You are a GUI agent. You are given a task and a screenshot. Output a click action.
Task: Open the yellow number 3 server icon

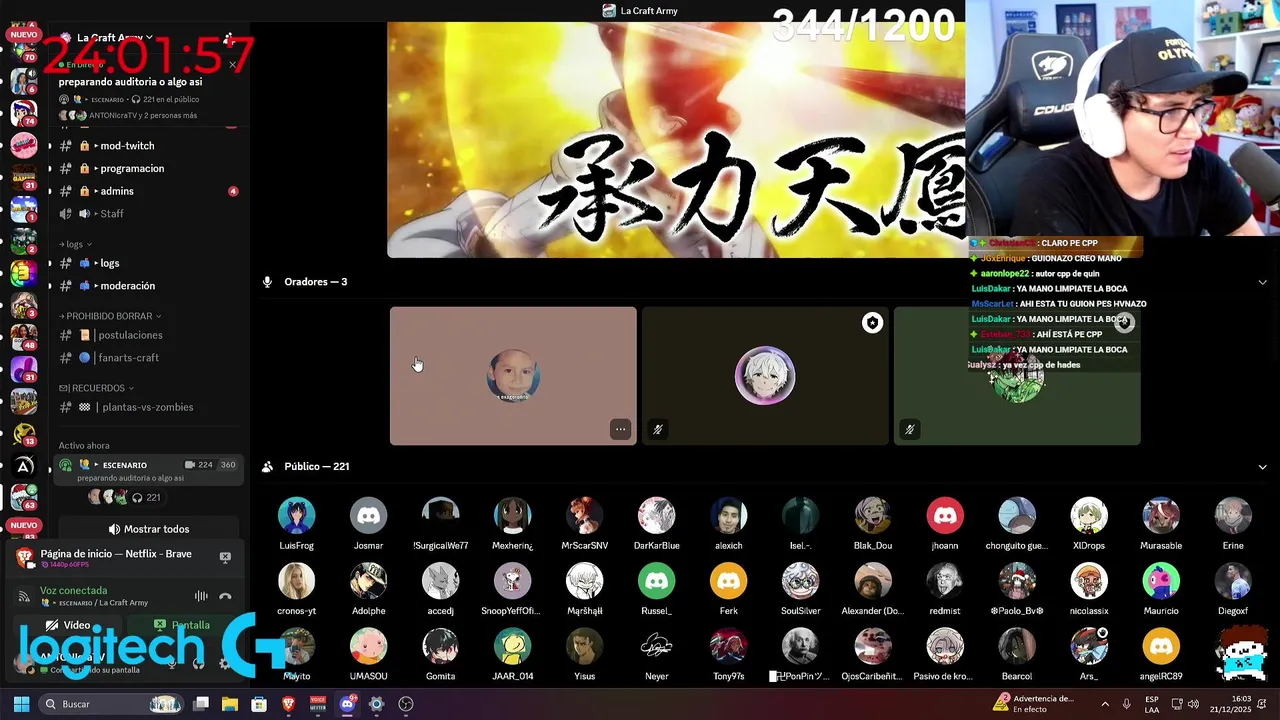[x=23, y=272]
